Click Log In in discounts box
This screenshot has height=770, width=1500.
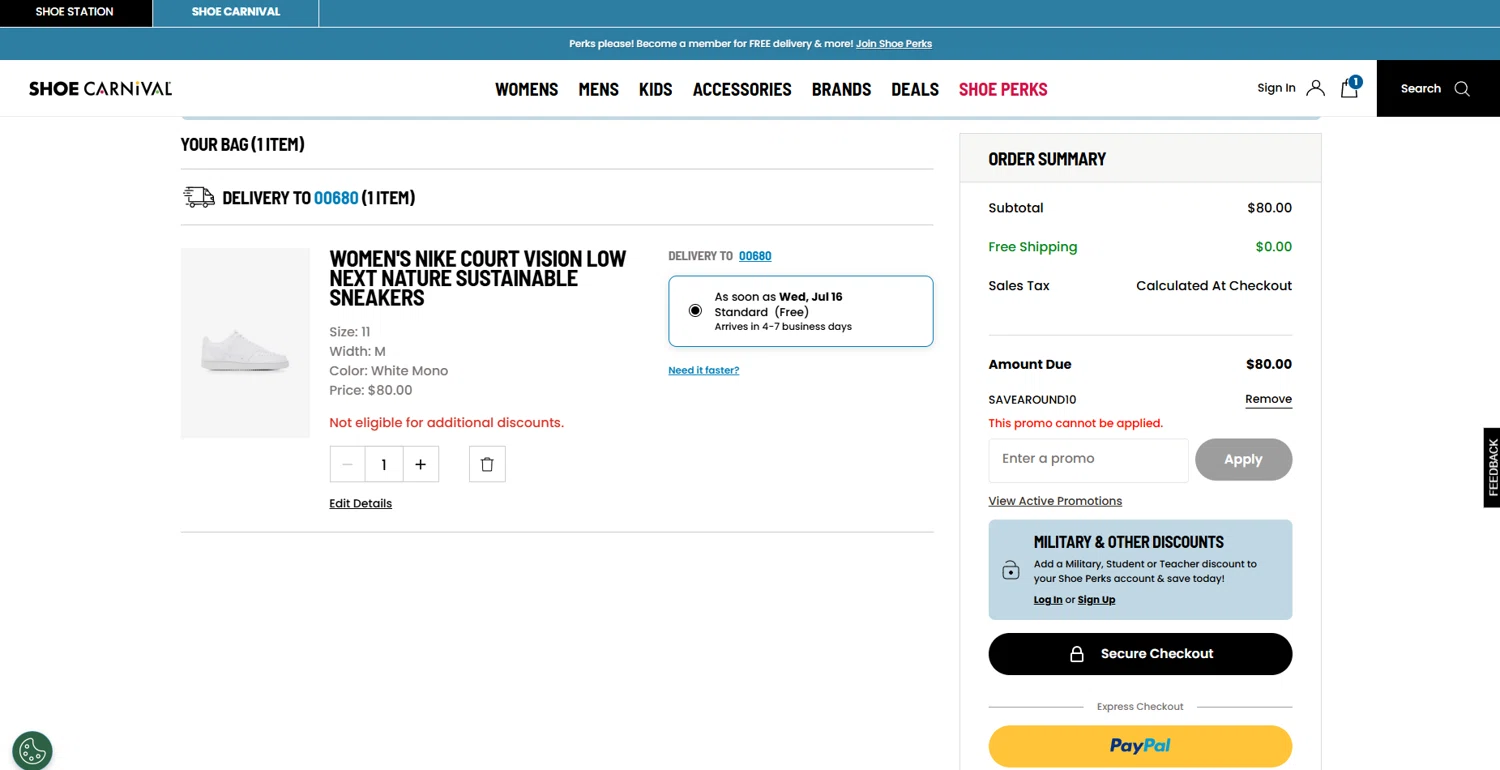(1048, 600)
